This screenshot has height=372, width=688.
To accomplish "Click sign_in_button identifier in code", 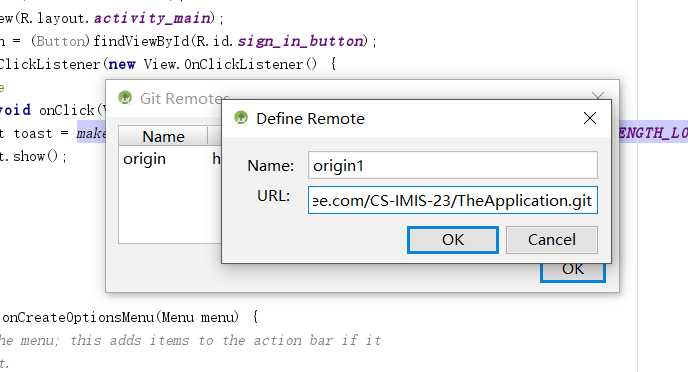I will [x=301, y=41].
